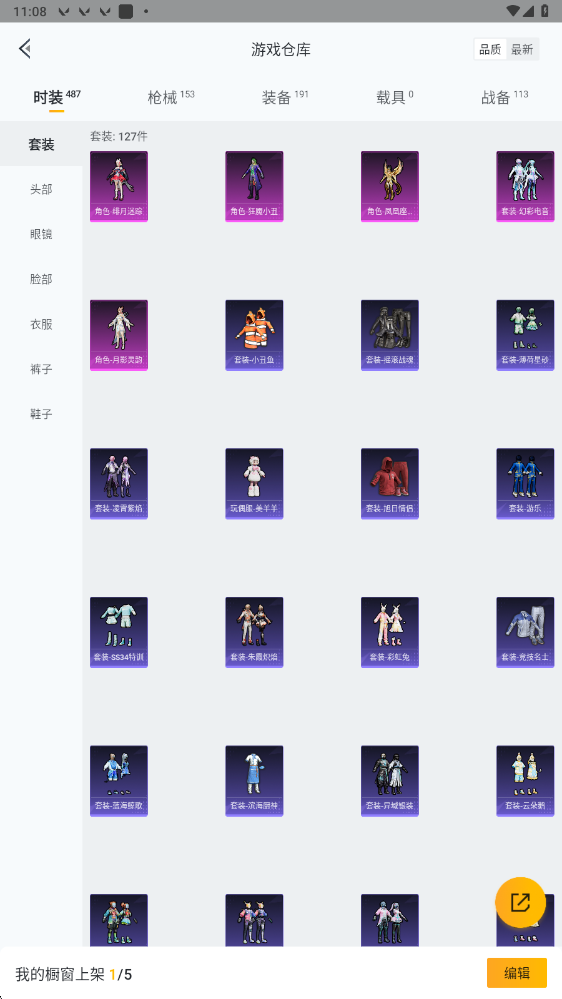Viewport: 562px width, 999px height.
Task: Open the 套装-小丑鱼 orange outfit item
Action: [254, 335]
